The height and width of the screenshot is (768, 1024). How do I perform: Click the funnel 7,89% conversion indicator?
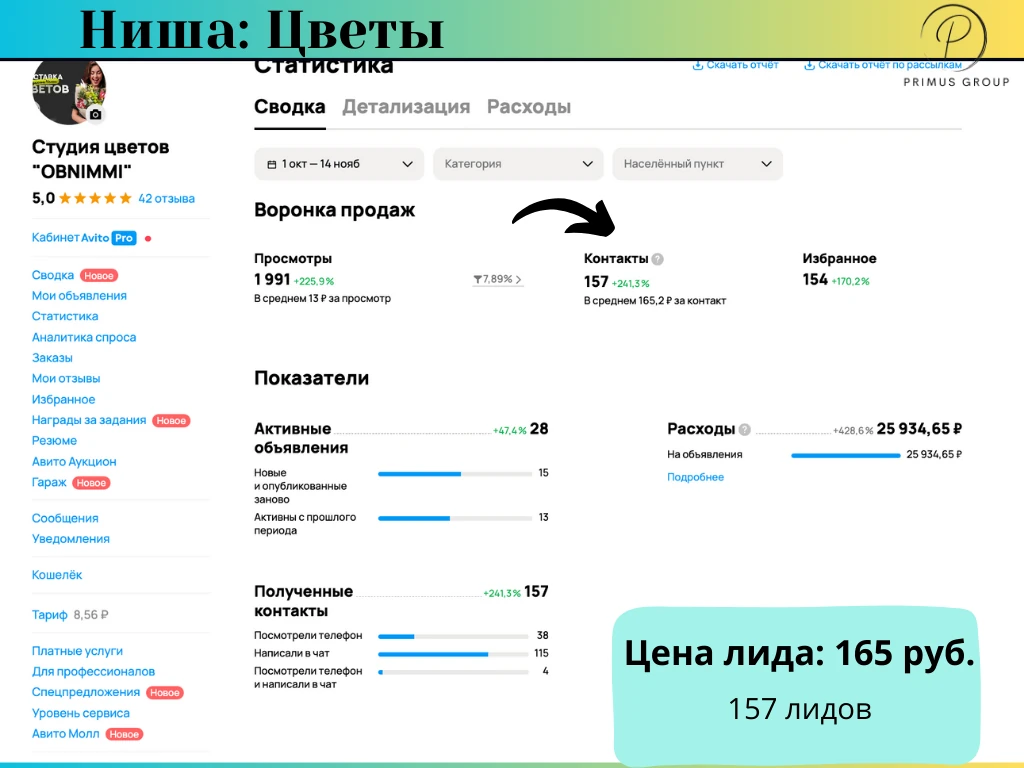[498, 280]
